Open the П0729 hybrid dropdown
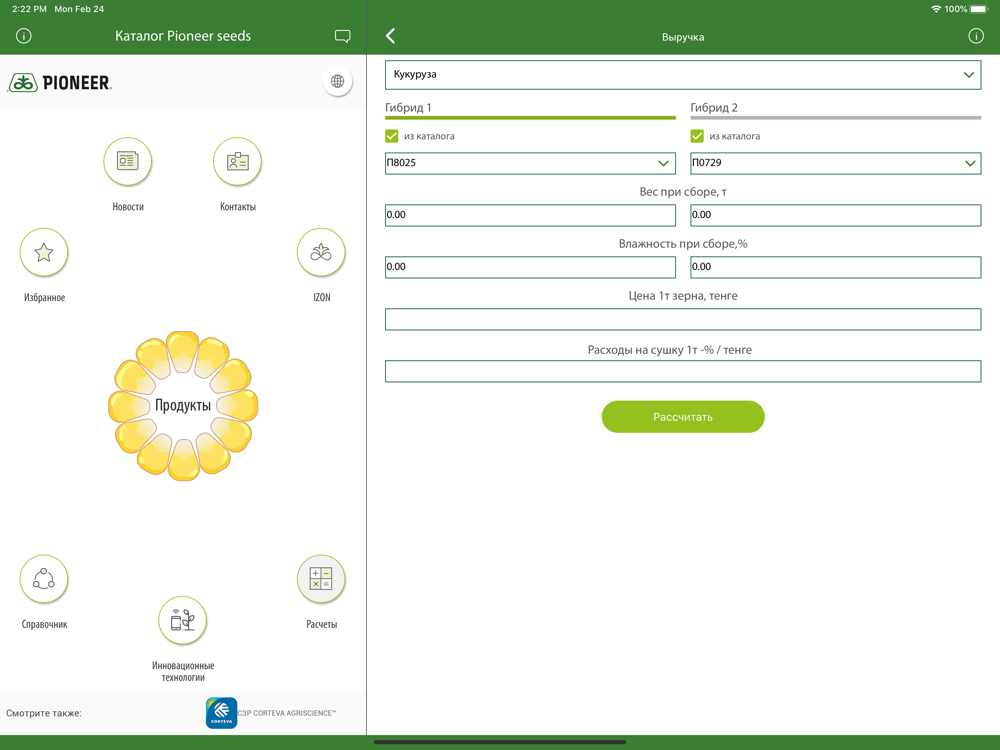Image resolution: width=1000 pixels, height=750 pixels. tap(835, 163)
